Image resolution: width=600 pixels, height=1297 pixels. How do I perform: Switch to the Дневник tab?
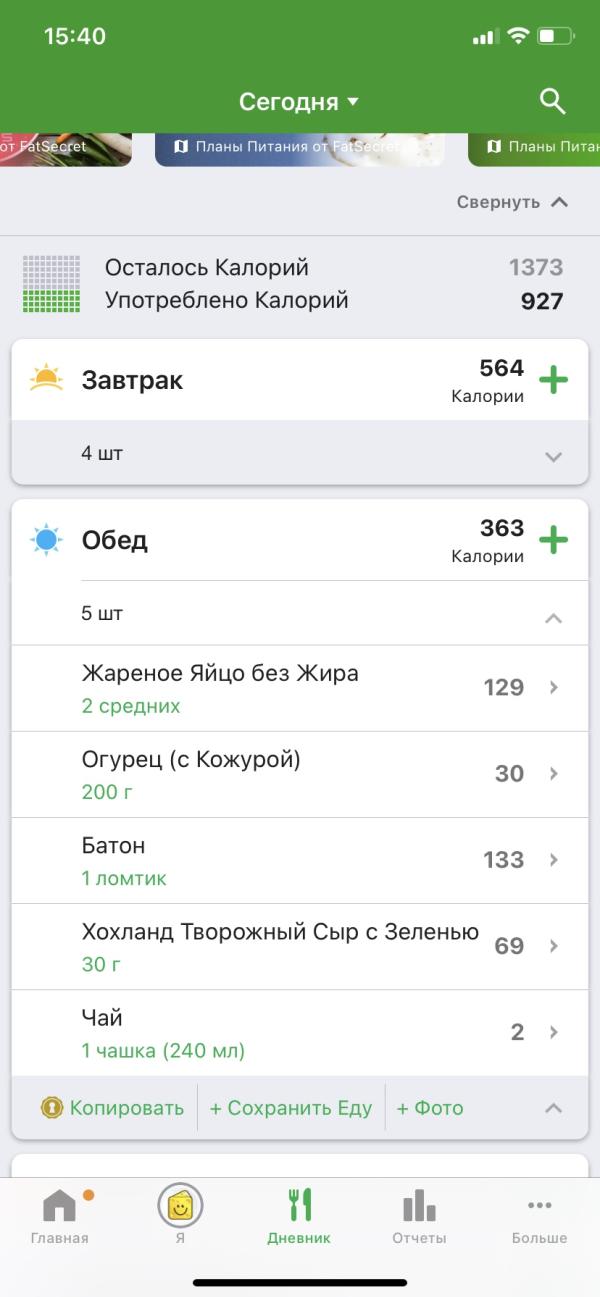click(x=299, y=1215)
